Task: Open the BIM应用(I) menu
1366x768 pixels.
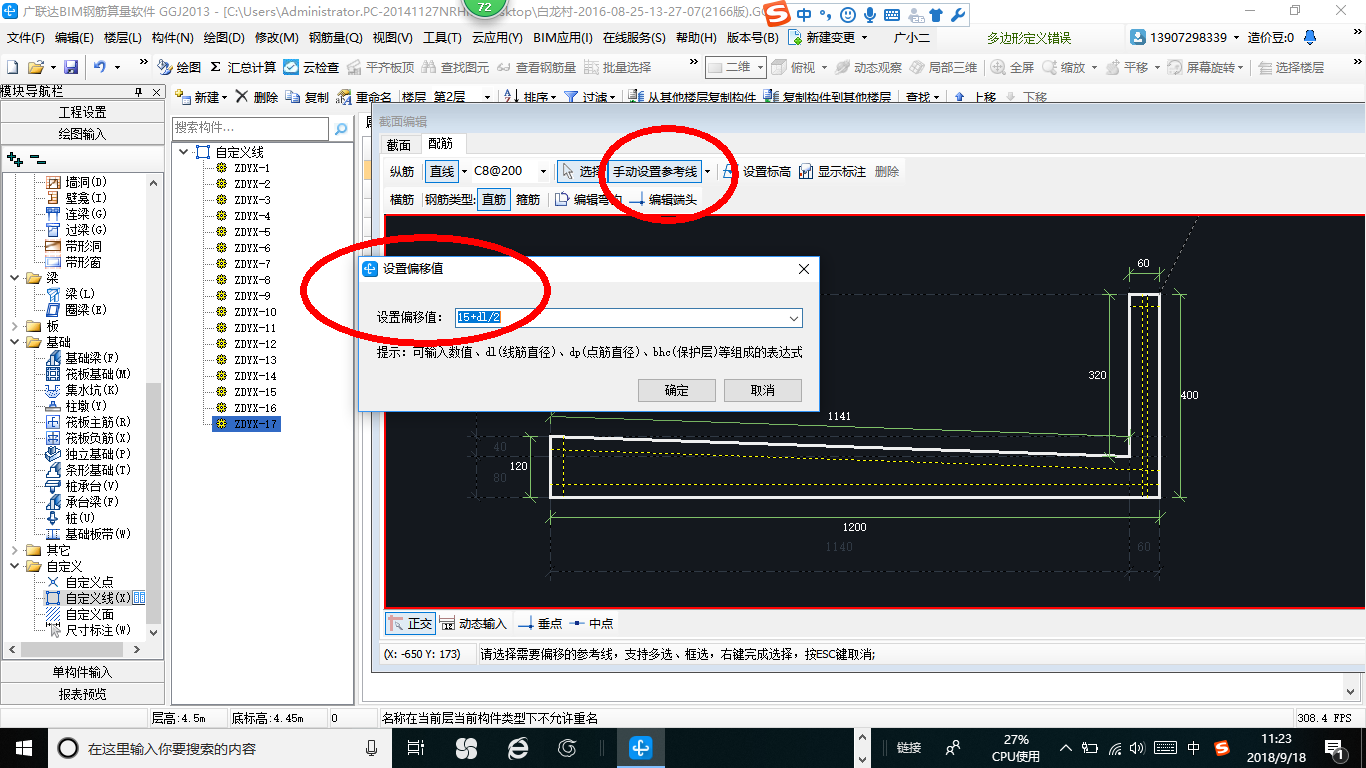Action: click(x=563, y=38)
